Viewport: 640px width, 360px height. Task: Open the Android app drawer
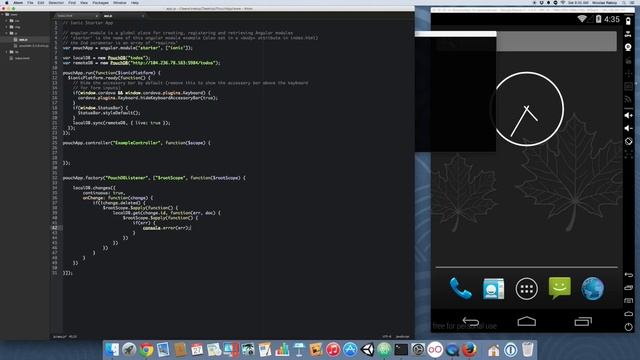(x=527, y=289)
